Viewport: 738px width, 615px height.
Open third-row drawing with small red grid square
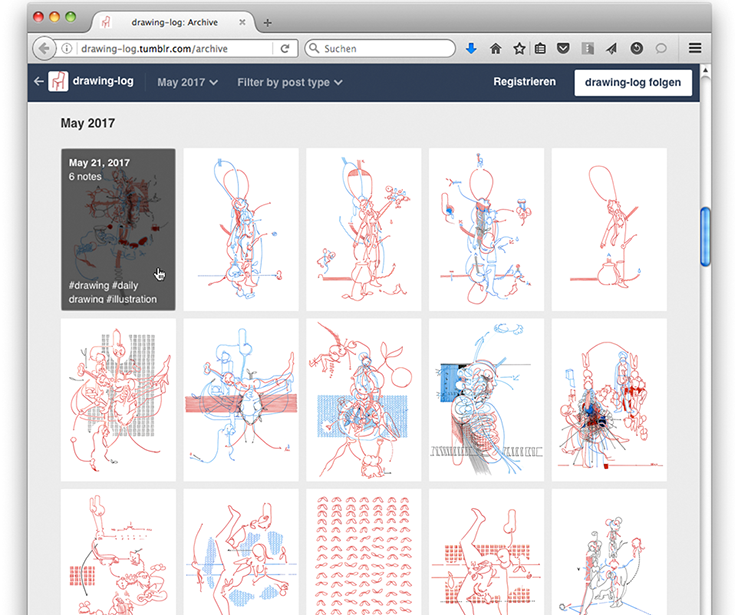[x=118, y=552]
